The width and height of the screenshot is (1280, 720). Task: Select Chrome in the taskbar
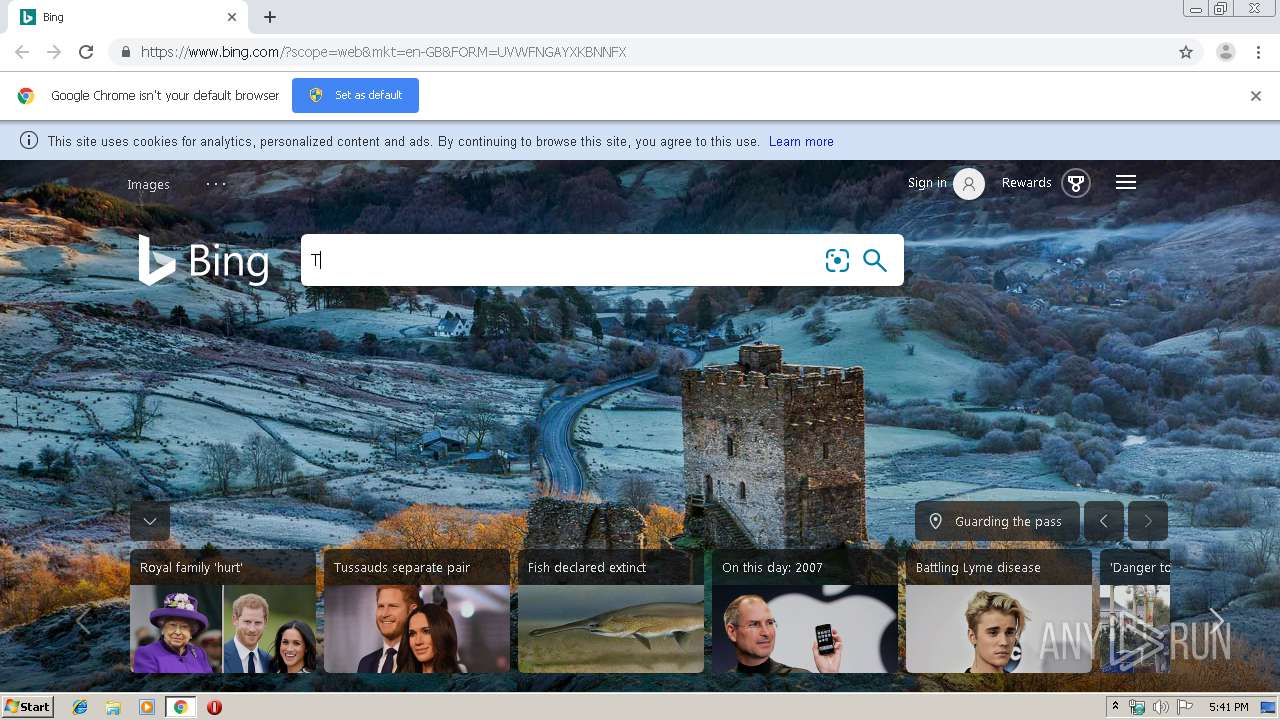click(180, 707)
